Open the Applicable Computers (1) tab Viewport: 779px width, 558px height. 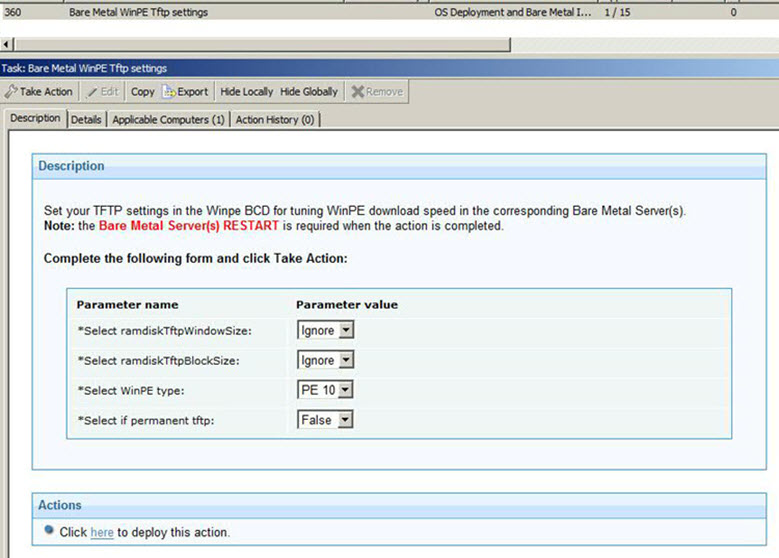[x=168, y=119]
